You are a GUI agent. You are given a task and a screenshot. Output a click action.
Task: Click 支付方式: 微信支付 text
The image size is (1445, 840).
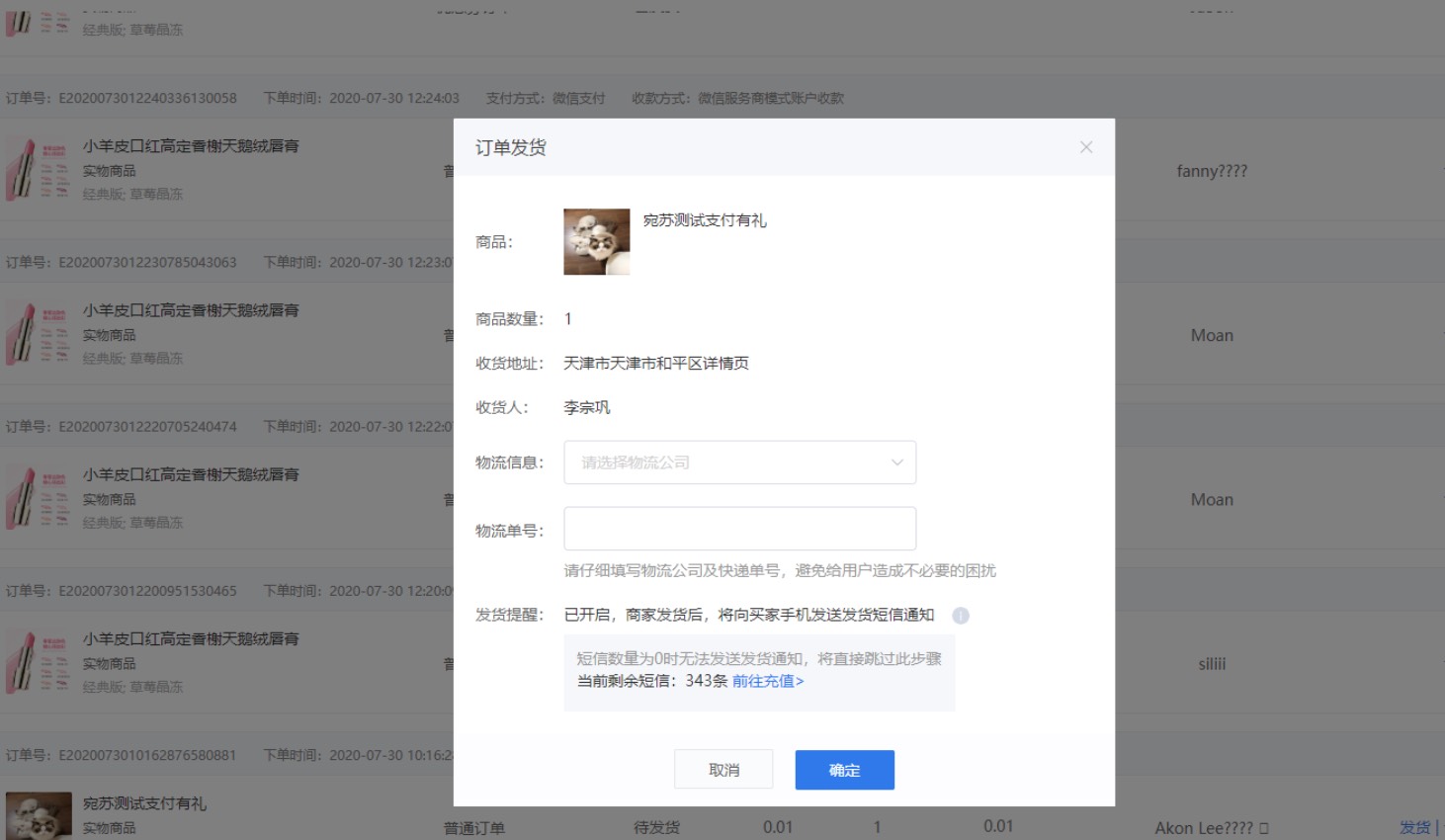pos(546,98)
